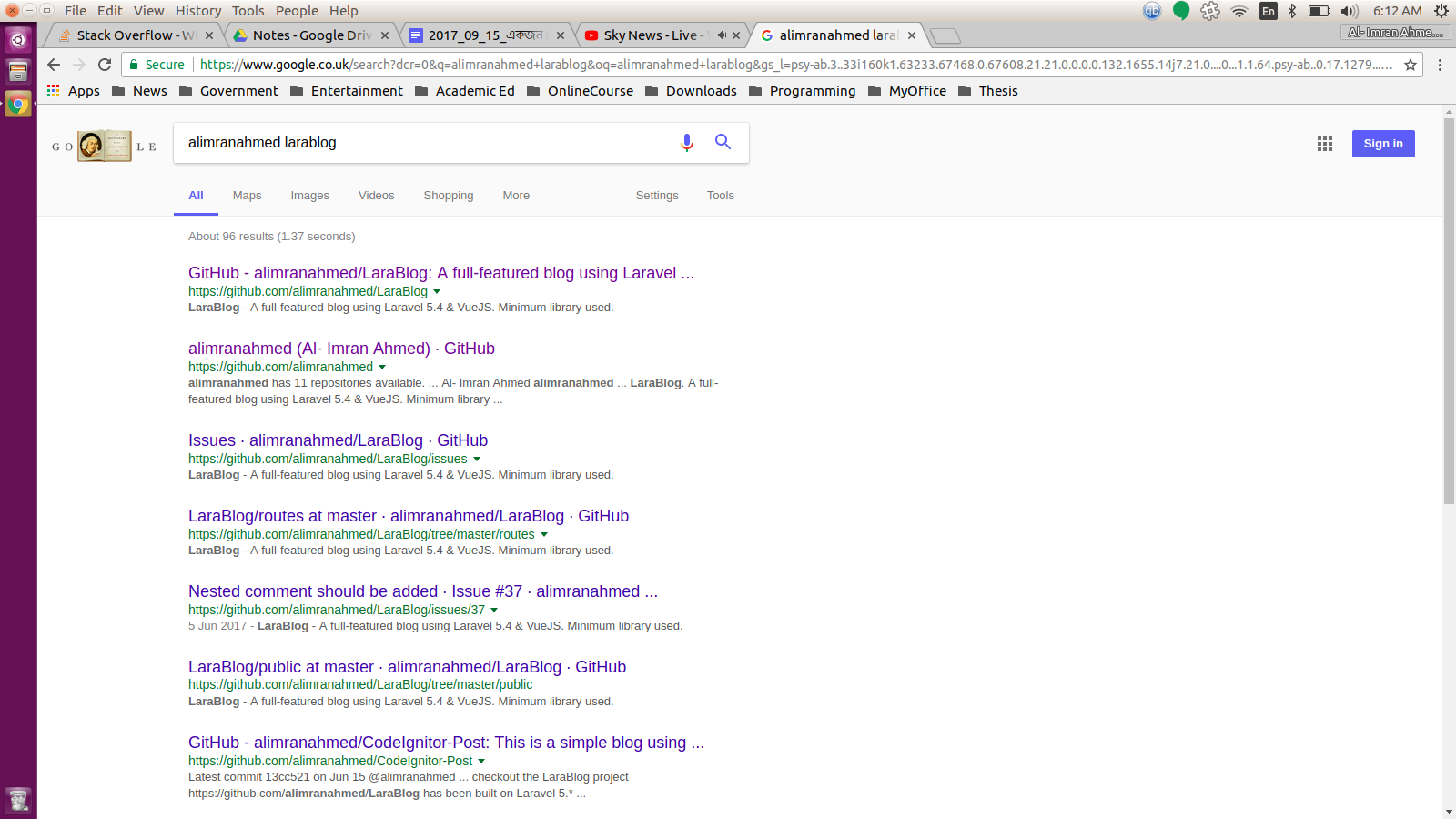Open the LaraBlog/routes at master result
The height and width of the screenshot is (819, 1456).
click(x=409, y=516)
